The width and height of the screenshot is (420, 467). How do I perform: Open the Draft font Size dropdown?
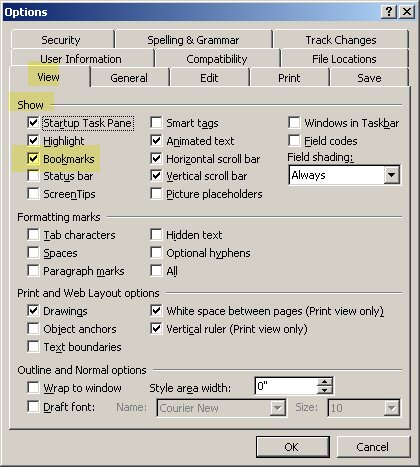coord(391,408)
